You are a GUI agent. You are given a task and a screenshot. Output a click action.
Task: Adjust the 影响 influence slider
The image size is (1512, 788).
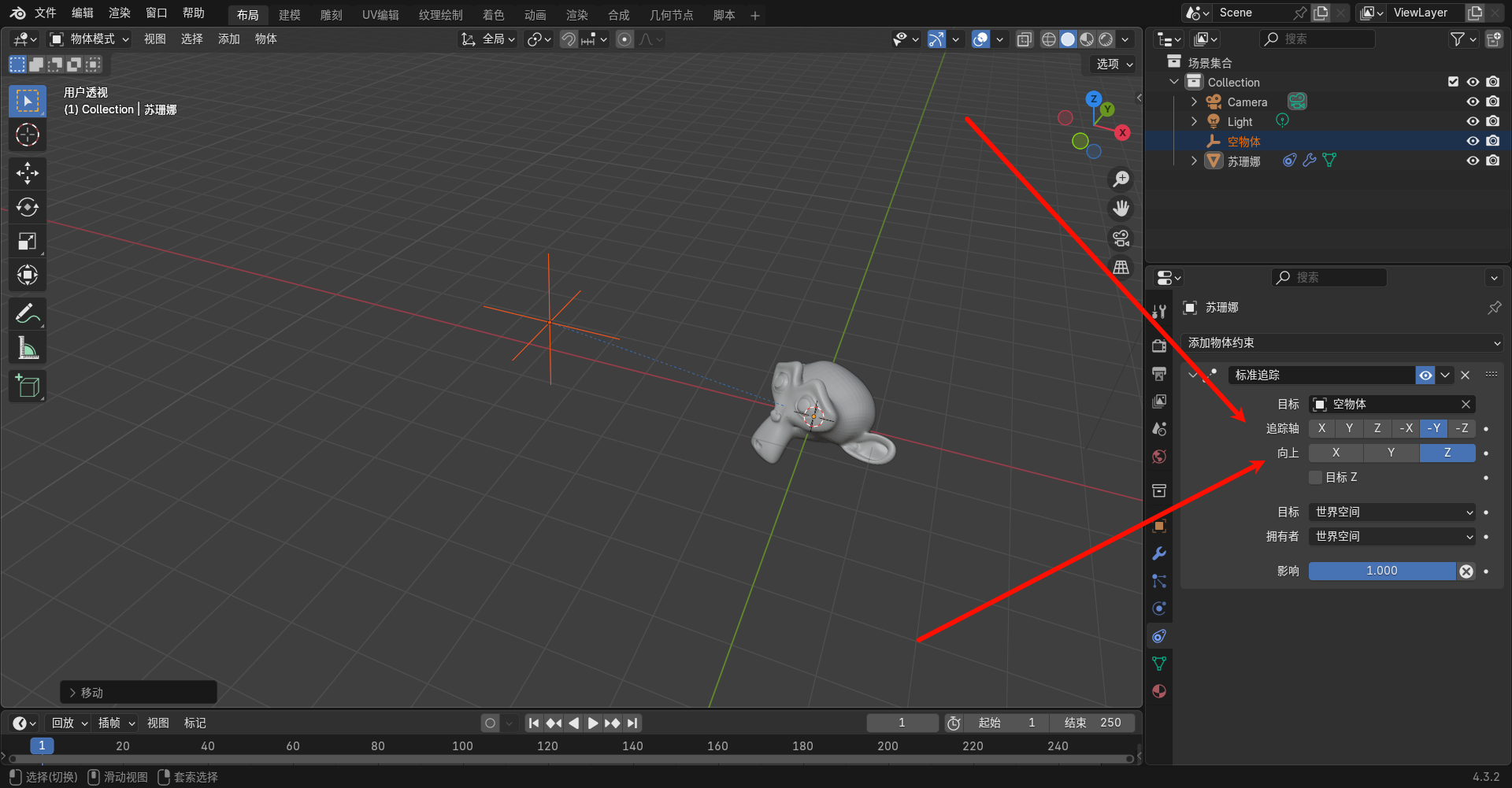coord(1381,571)
